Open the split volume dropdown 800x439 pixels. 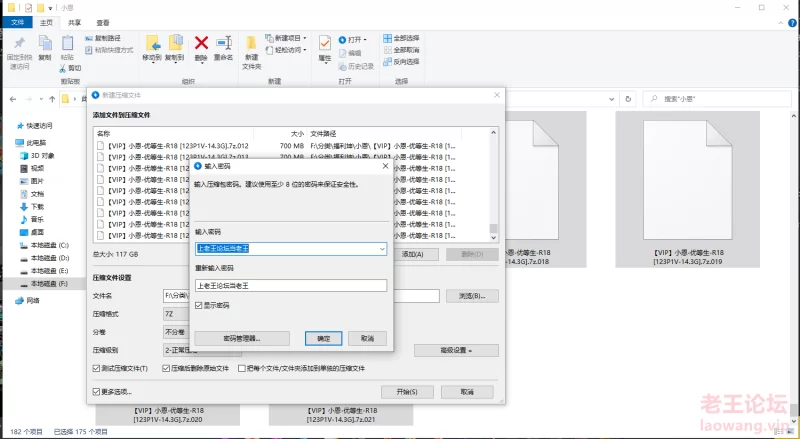click(x=177, y=332)
